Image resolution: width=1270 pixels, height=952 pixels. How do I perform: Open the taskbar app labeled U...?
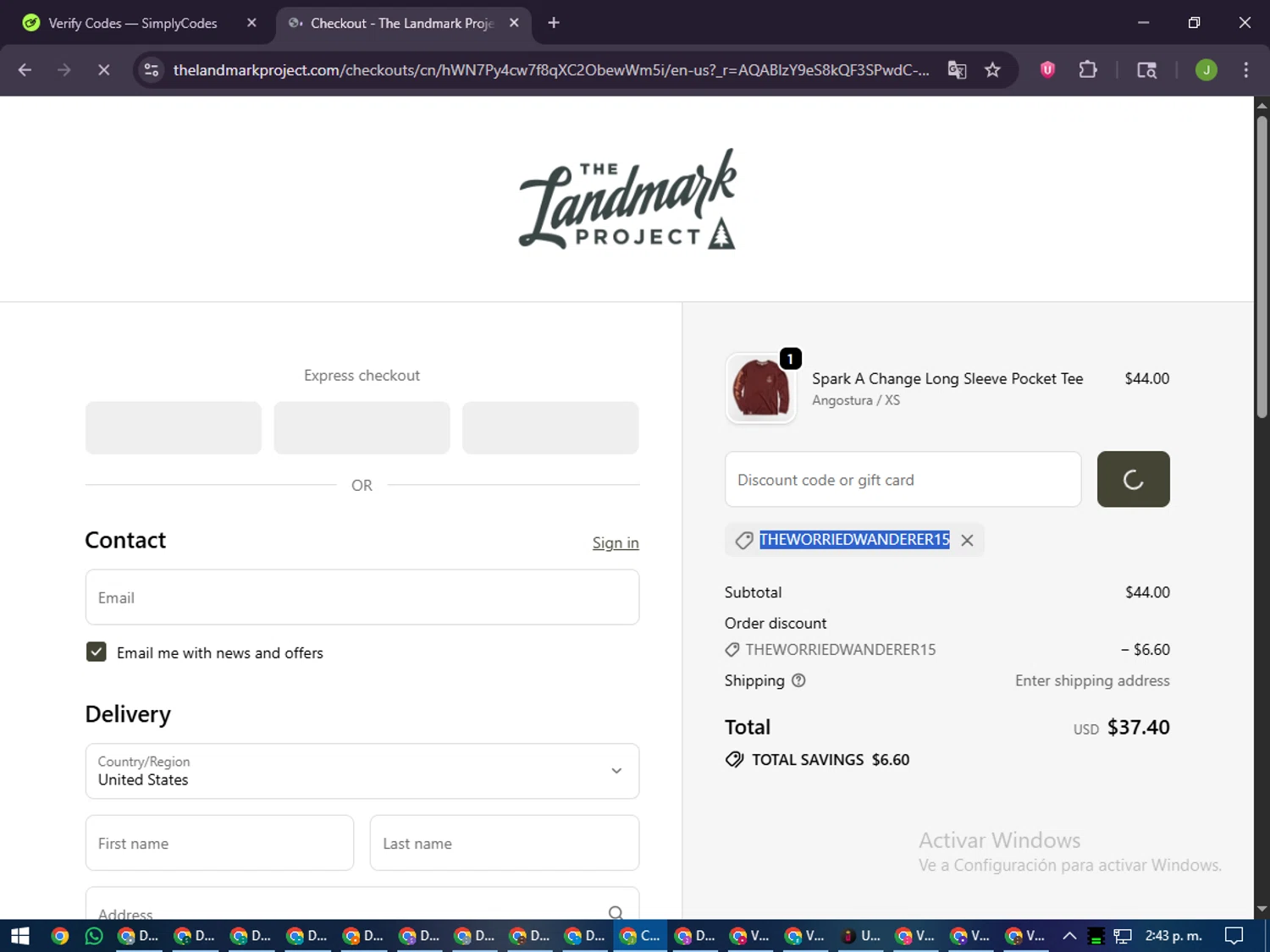[x=860, y=936]
